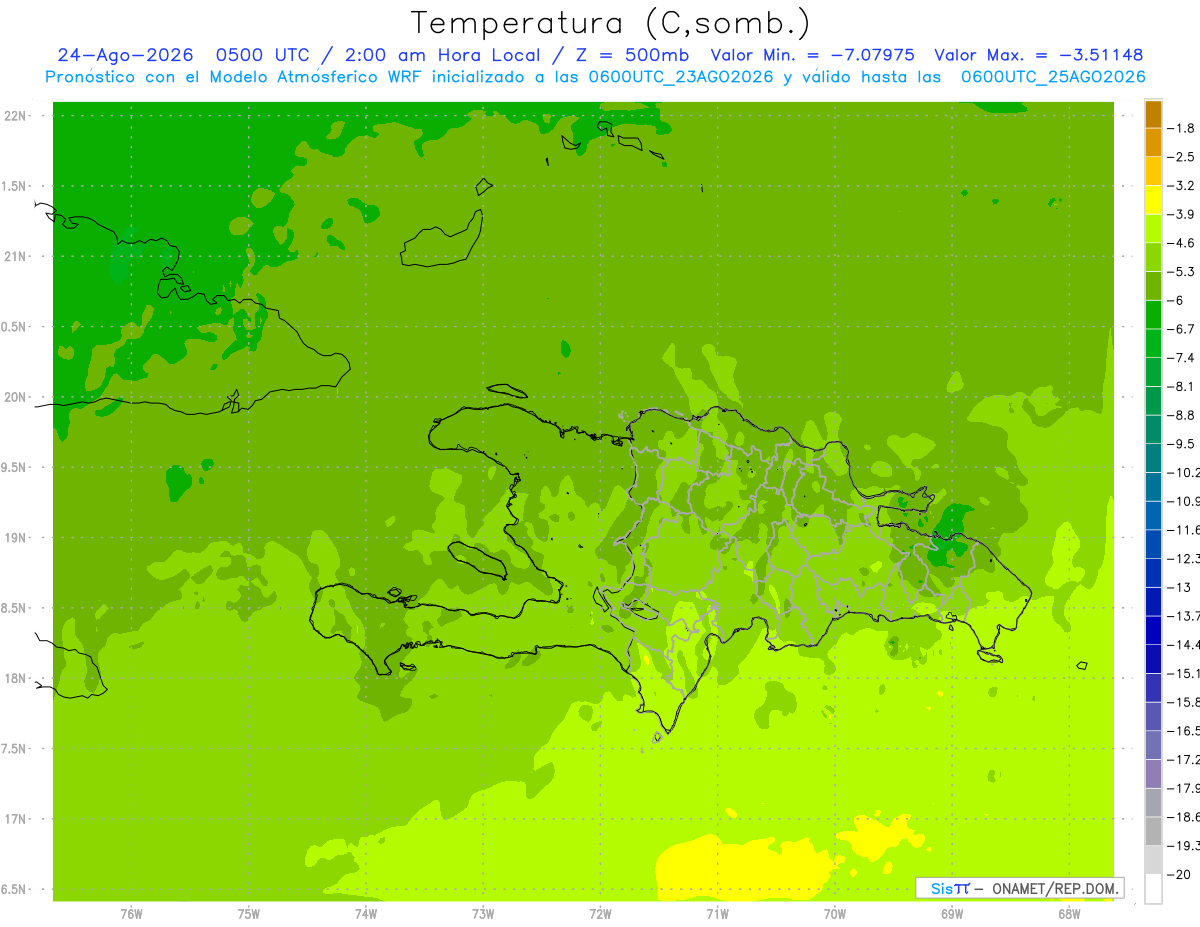
Task: Click the "17N" latitude axis label
Action: point(17,820)
